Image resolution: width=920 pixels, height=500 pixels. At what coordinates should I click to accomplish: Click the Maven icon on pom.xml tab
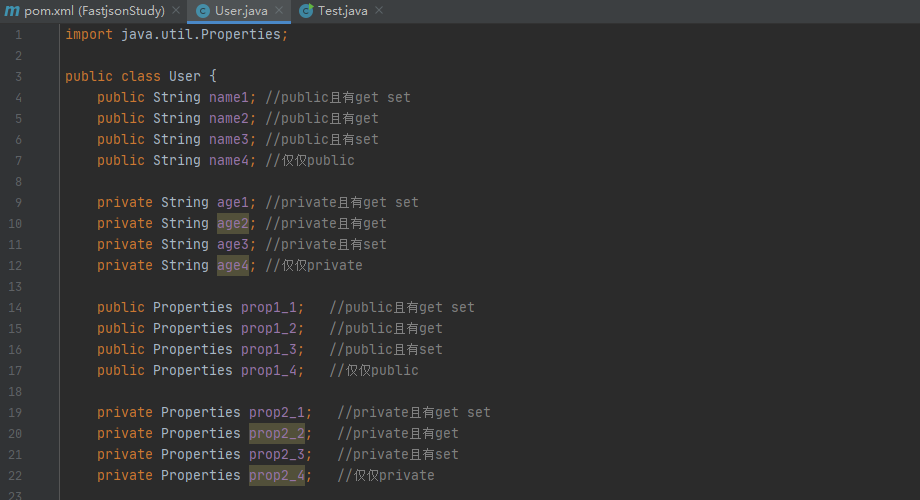(12, 11)
